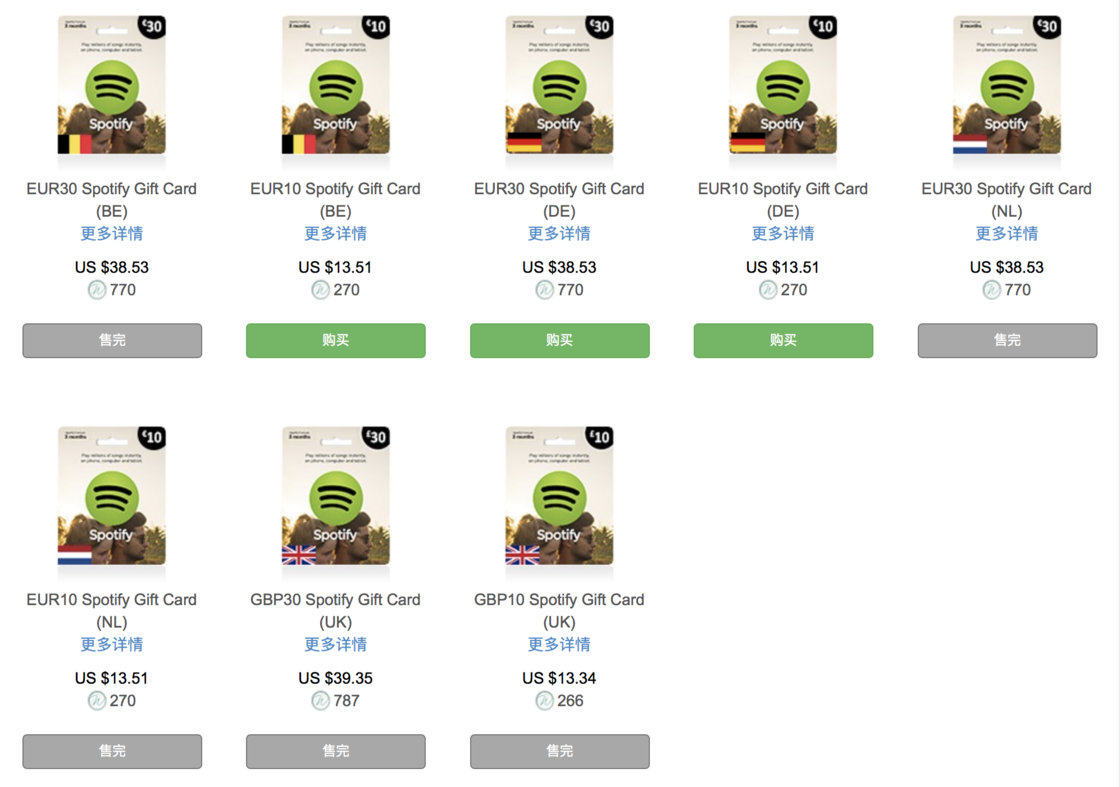Open 更多详情 for GBP10 Spotify Gift Card (UK)
The height and width of the screenshot is (787, 1120).
pos(560,644)
